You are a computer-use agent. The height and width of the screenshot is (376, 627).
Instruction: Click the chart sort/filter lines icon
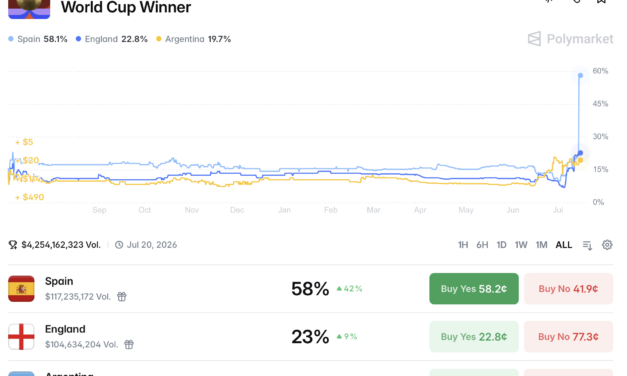click(x=587, y=245)
